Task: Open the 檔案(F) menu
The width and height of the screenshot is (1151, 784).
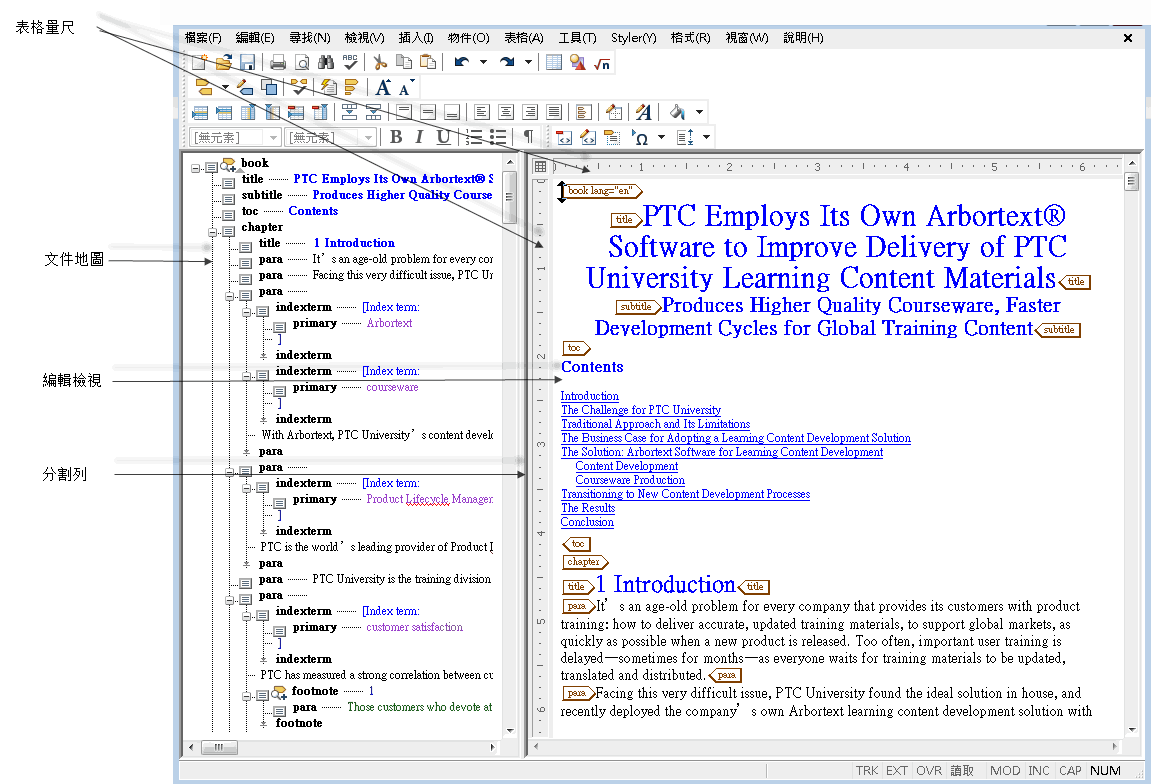Action: (203, 37)
